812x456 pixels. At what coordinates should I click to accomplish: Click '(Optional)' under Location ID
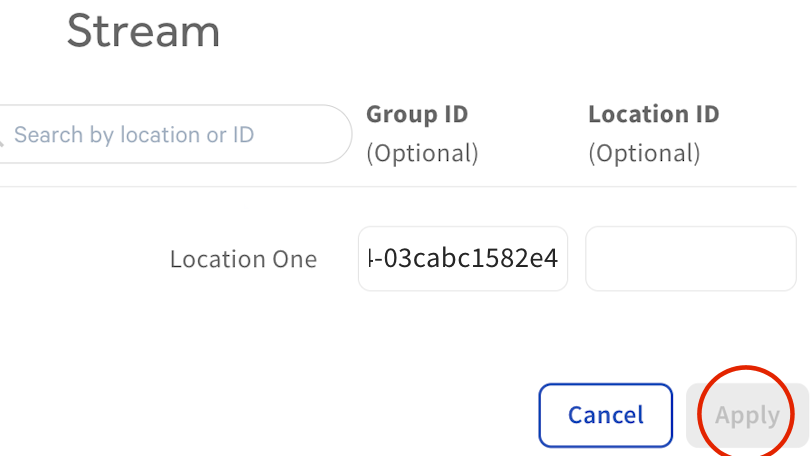point(644,153)
